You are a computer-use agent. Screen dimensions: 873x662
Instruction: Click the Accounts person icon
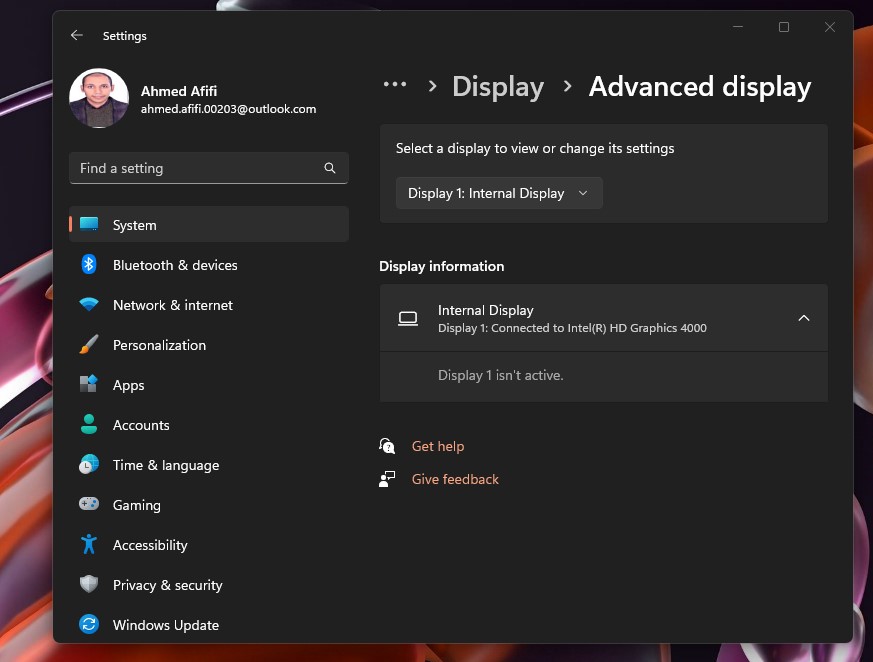tap(89, 425)
